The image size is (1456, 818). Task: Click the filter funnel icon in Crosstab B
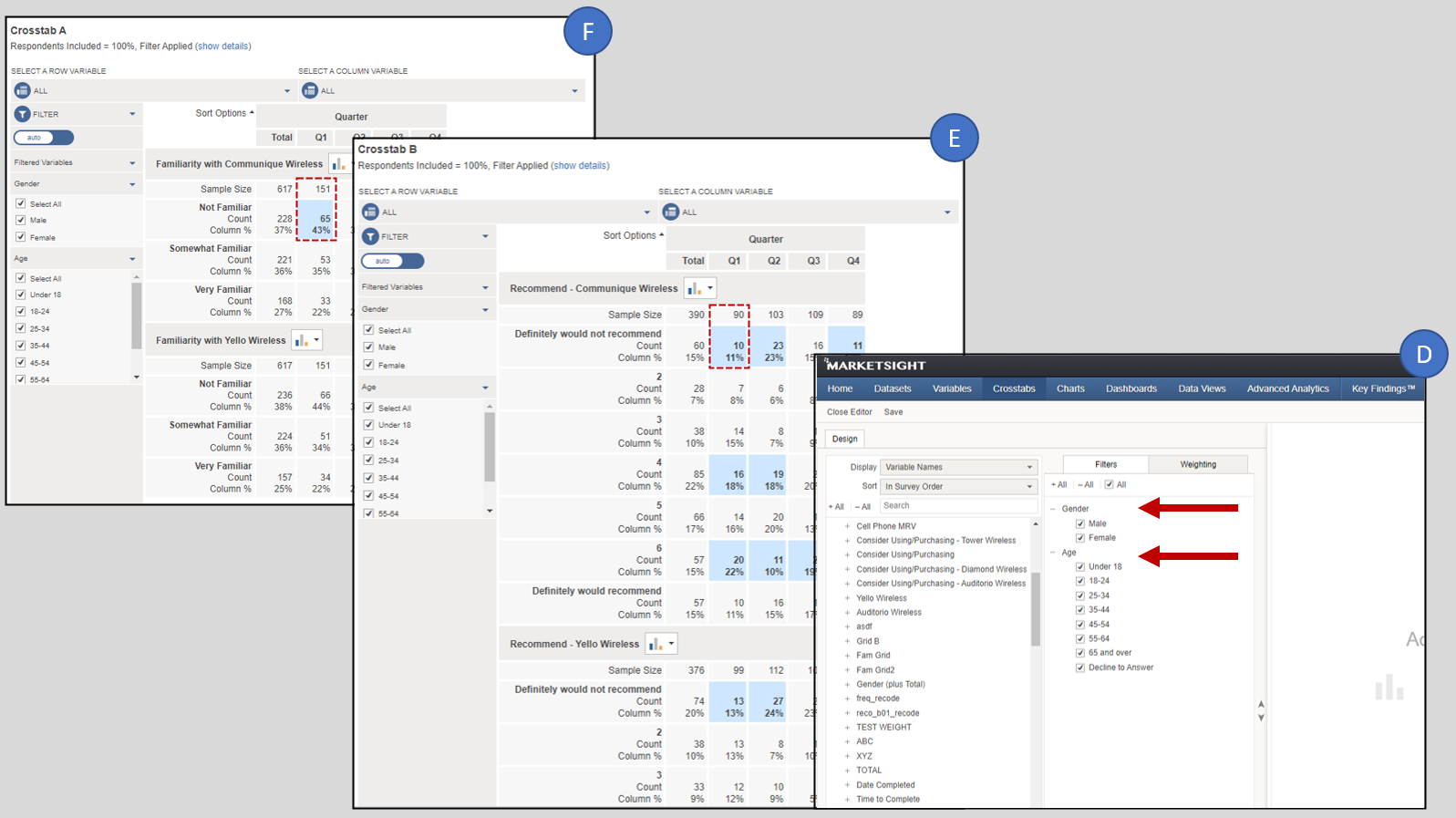(x=370, y=236)
